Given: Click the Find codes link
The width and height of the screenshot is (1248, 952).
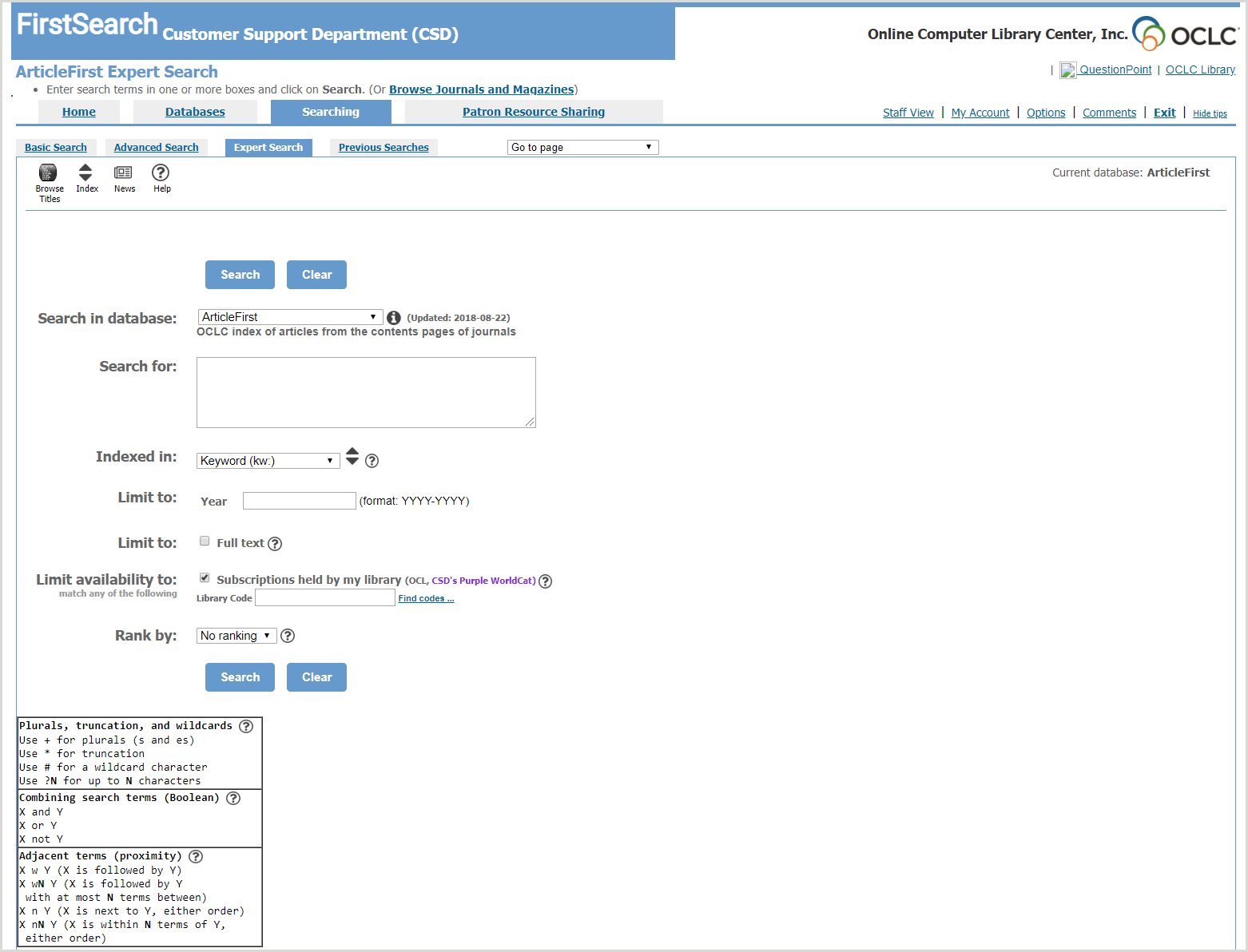Looking at the screenshot, I should click(x=426, y=598).
